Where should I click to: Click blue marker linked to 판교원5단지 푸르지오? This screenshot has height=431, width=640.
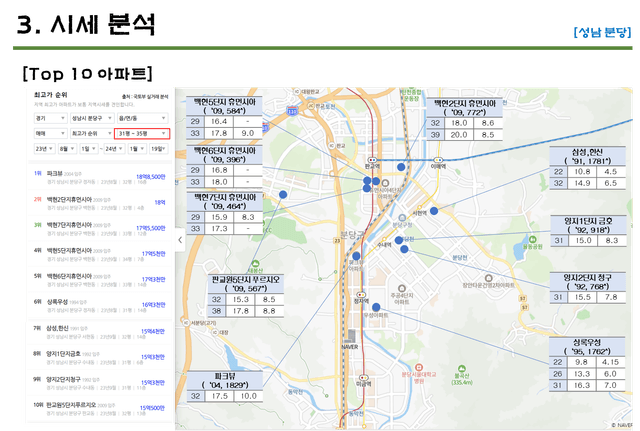[283, 195]
